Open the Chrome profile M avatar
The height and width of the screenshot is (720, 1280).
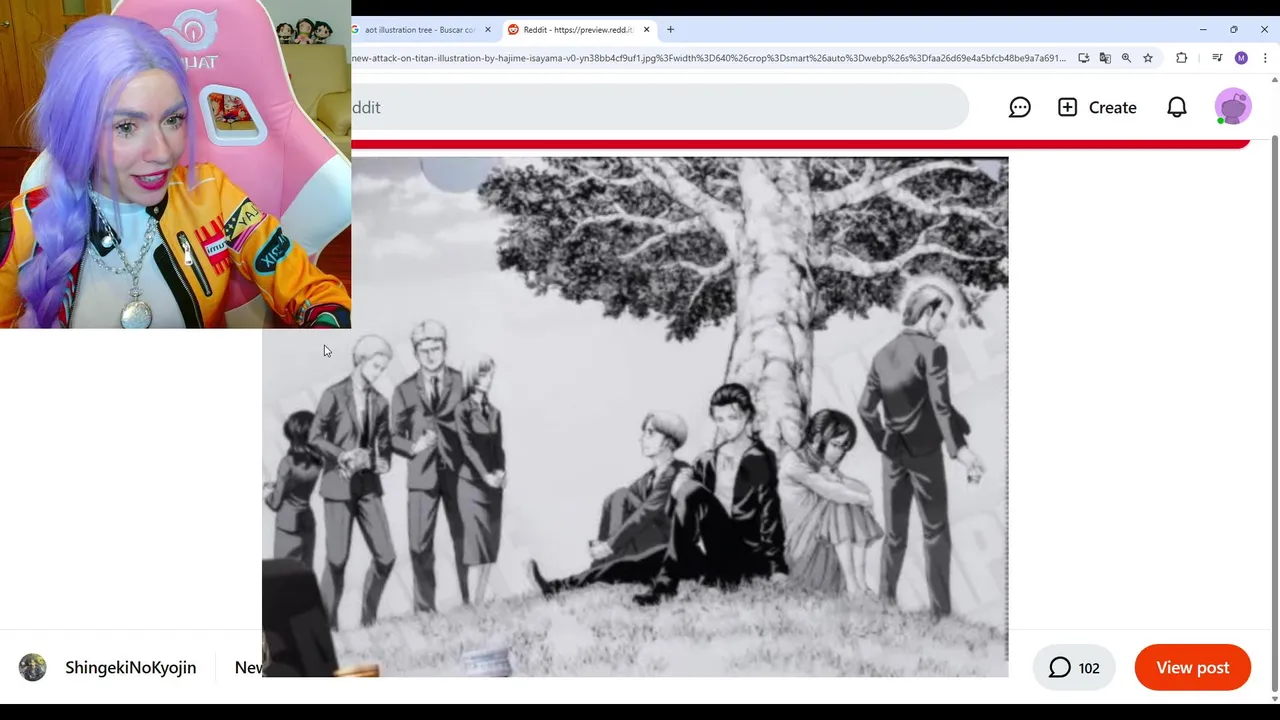click(1241, 58)
